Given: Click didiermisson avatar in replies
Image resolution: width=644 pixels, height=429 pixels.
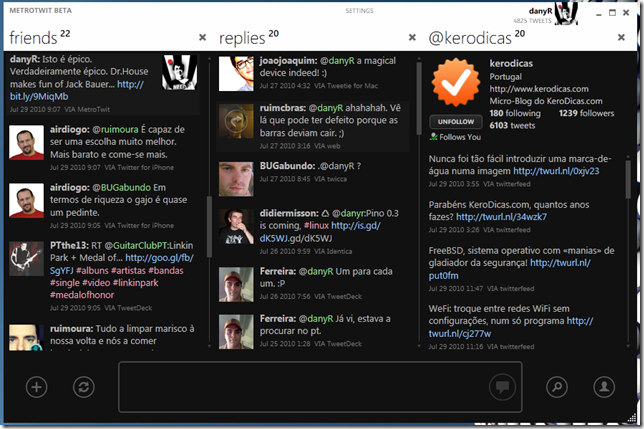Looking at the screenshot, I should click(x=236, y=227).
